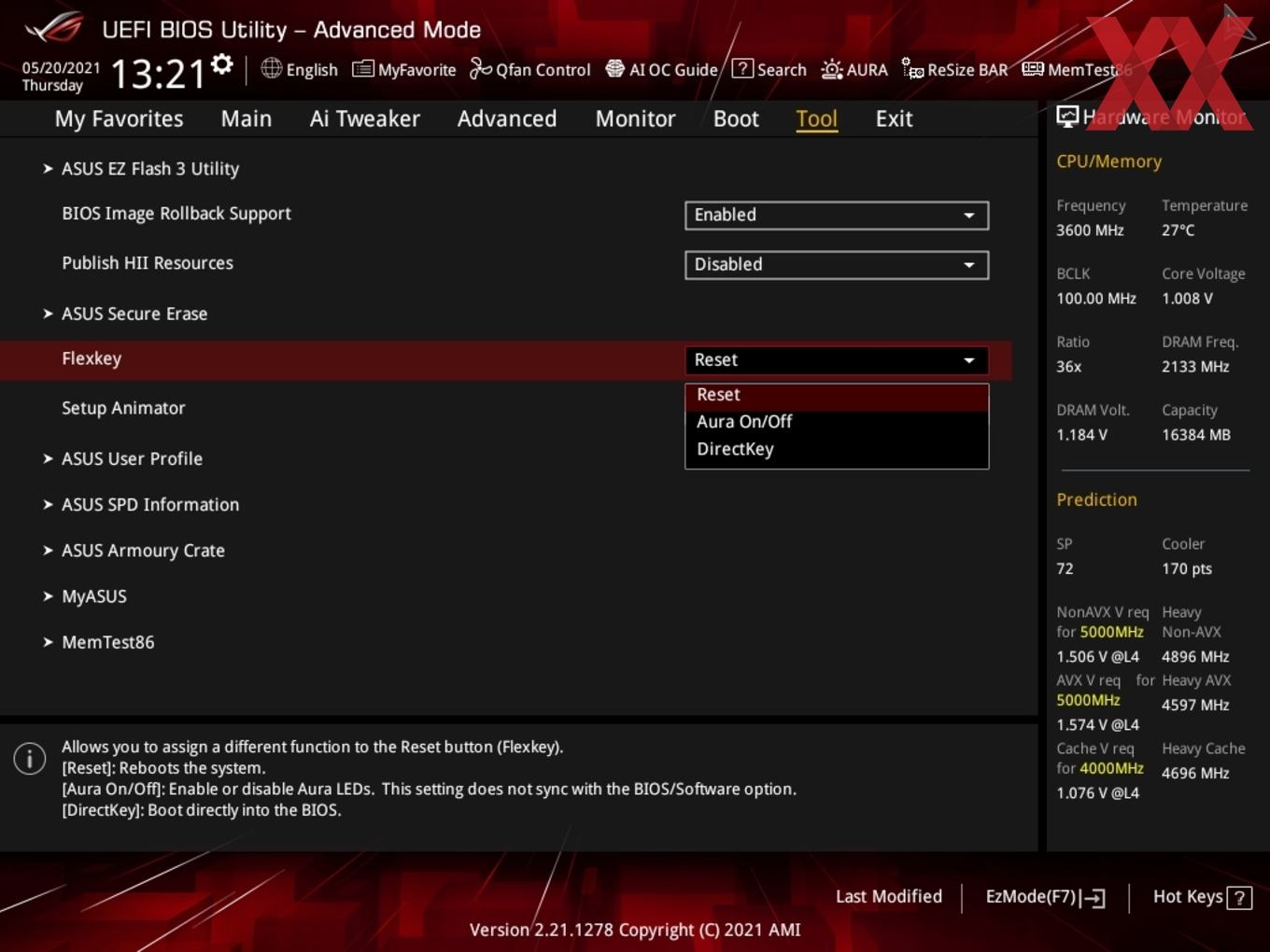Click the Search question mark icon
The width and height of the screenshot is (1270, 952).
pyautogui.click(x=742, y=68)
